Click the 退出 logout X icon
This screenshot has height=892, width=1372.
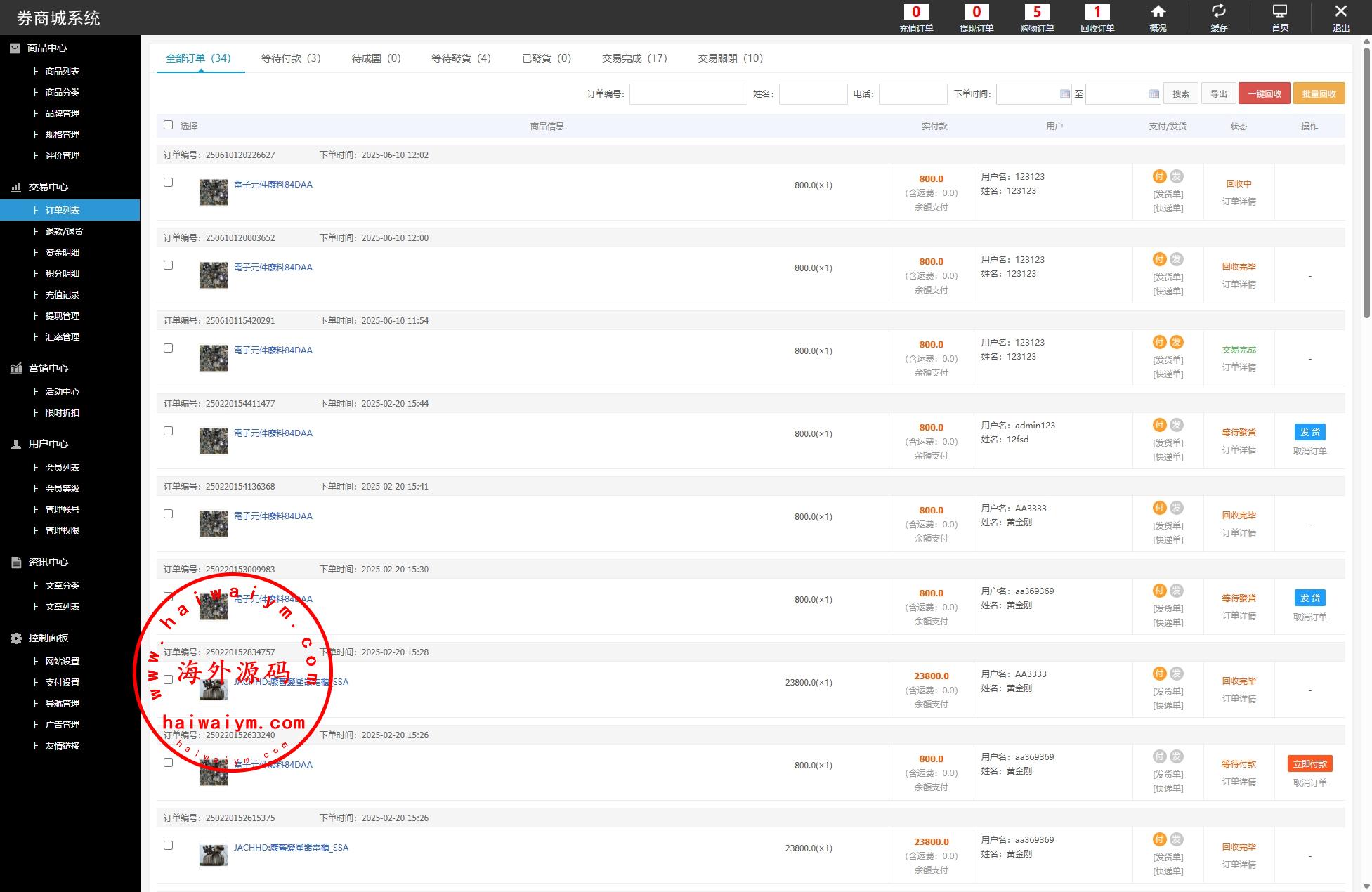(1340, 12)
